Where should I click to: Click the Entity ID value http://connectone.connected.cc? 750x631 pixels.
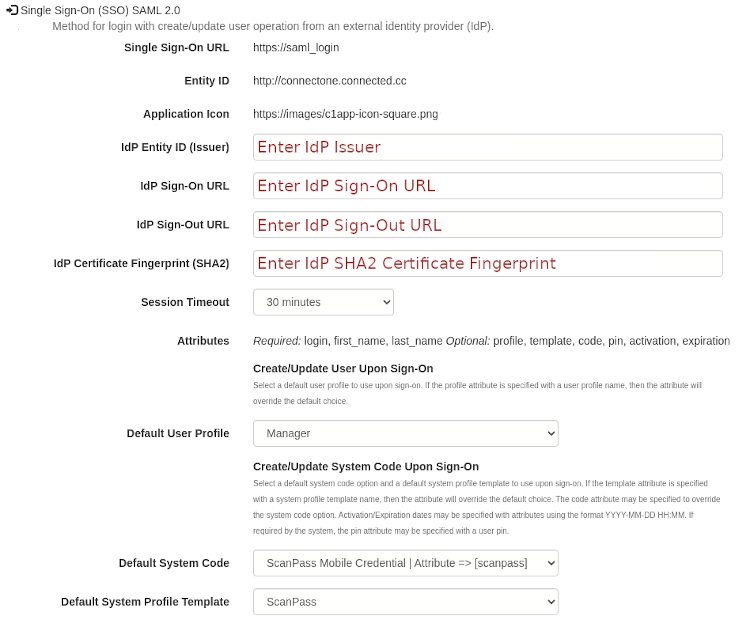329,80
